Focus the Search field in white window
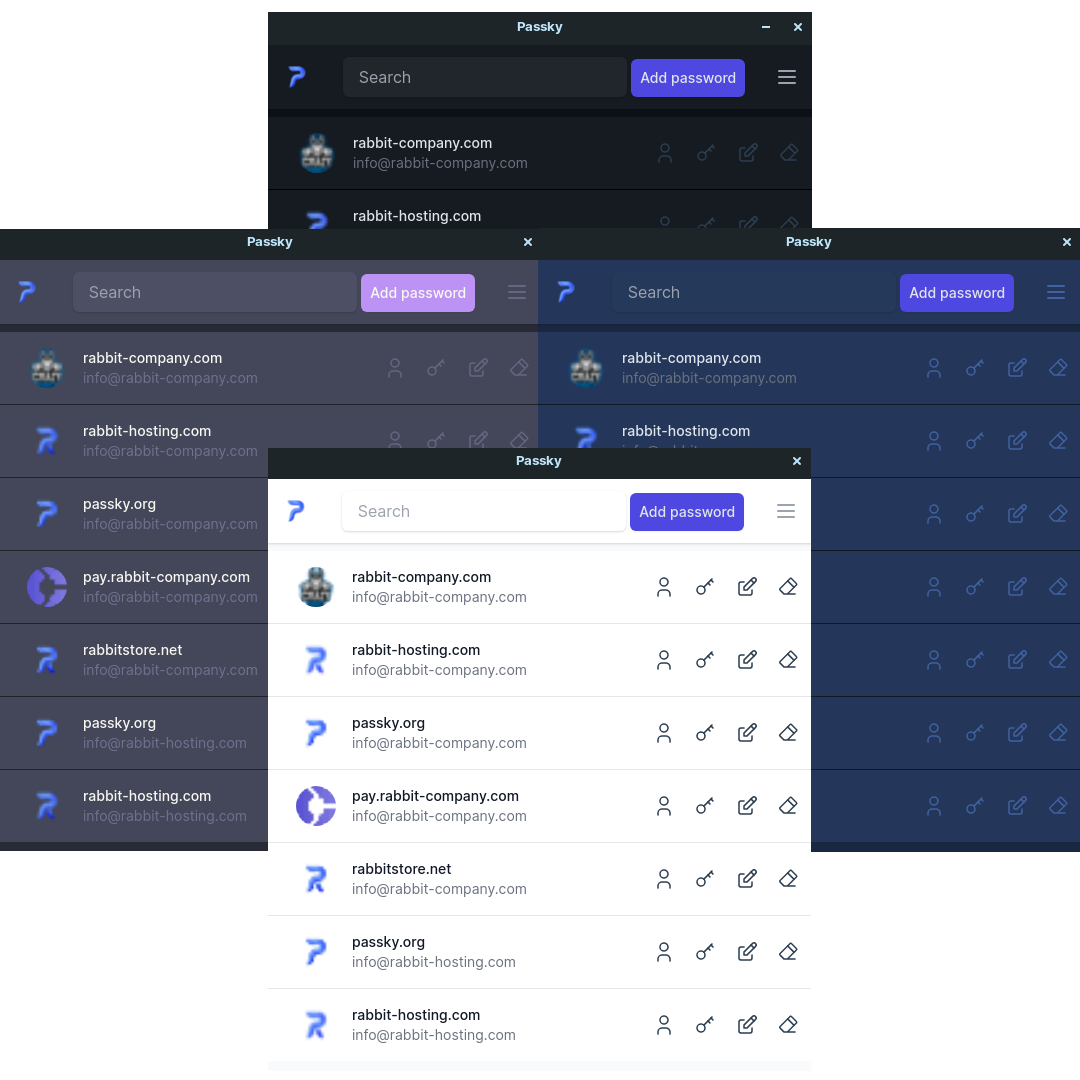Image resolution: width=1080 pixels, height=1080 pixels. point(484,511)
